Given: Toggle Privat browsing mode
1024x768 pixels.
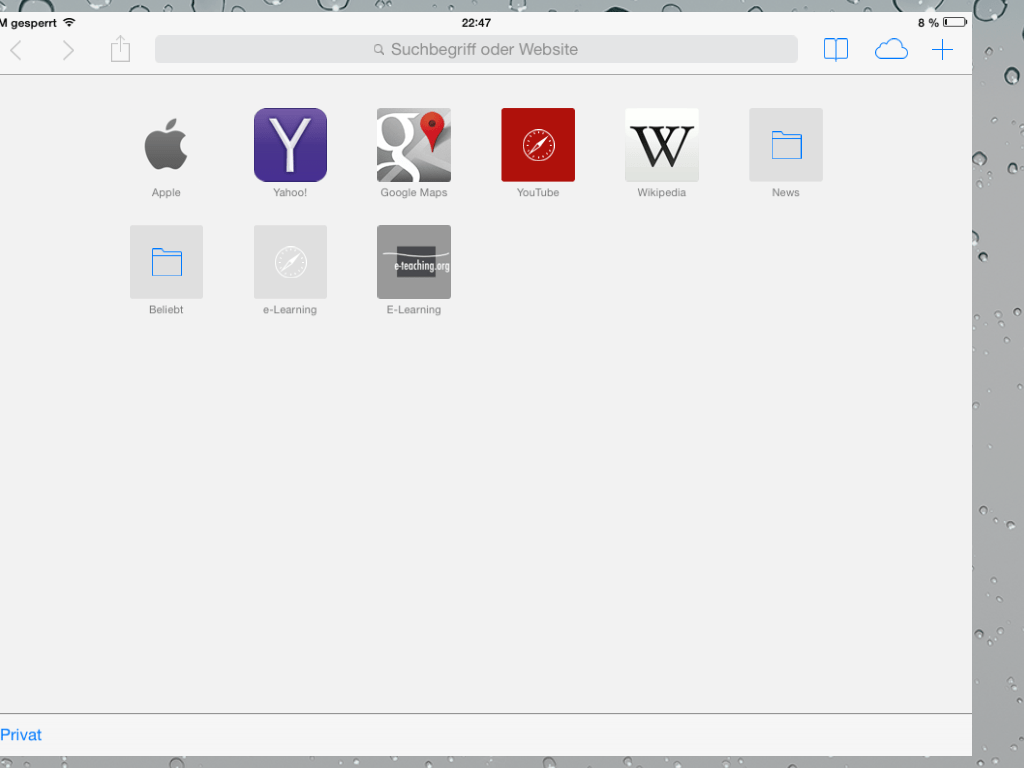Looking at the screenshot, I should pos(21,735).
